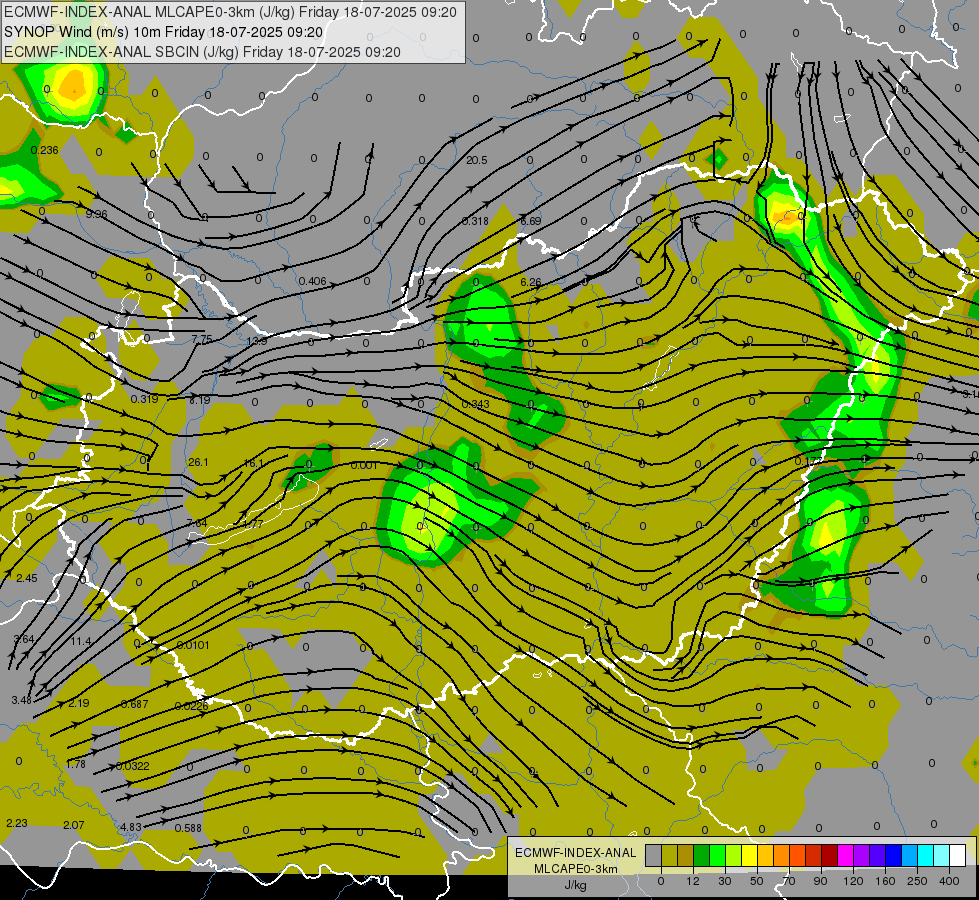979x900 pixels.
Task: Click the legend label MLCAPE0-3km
Action: point(575,869)
